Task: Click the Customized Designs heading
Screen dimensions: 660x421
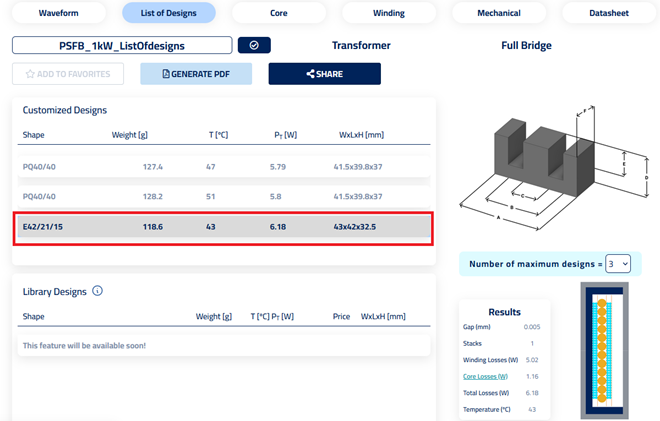Action: 65,110
